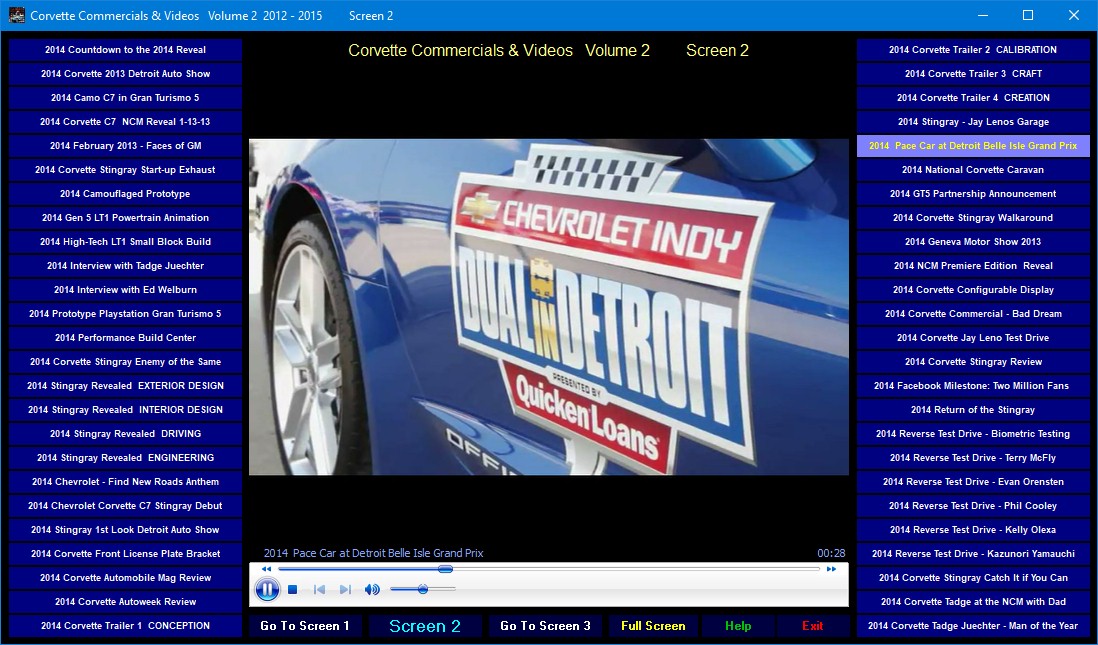Open the Help button
The width and height of the screenshot is (1098, 645).
click(x=738, y=626)
